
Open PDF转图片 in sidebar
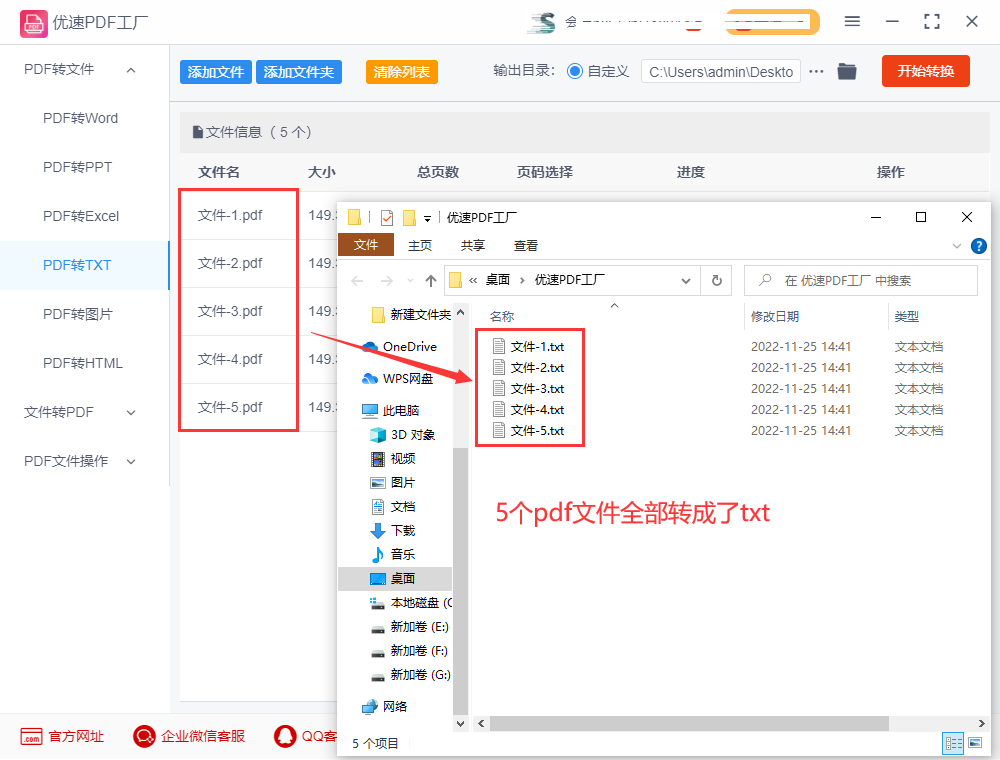pos(77,314)
